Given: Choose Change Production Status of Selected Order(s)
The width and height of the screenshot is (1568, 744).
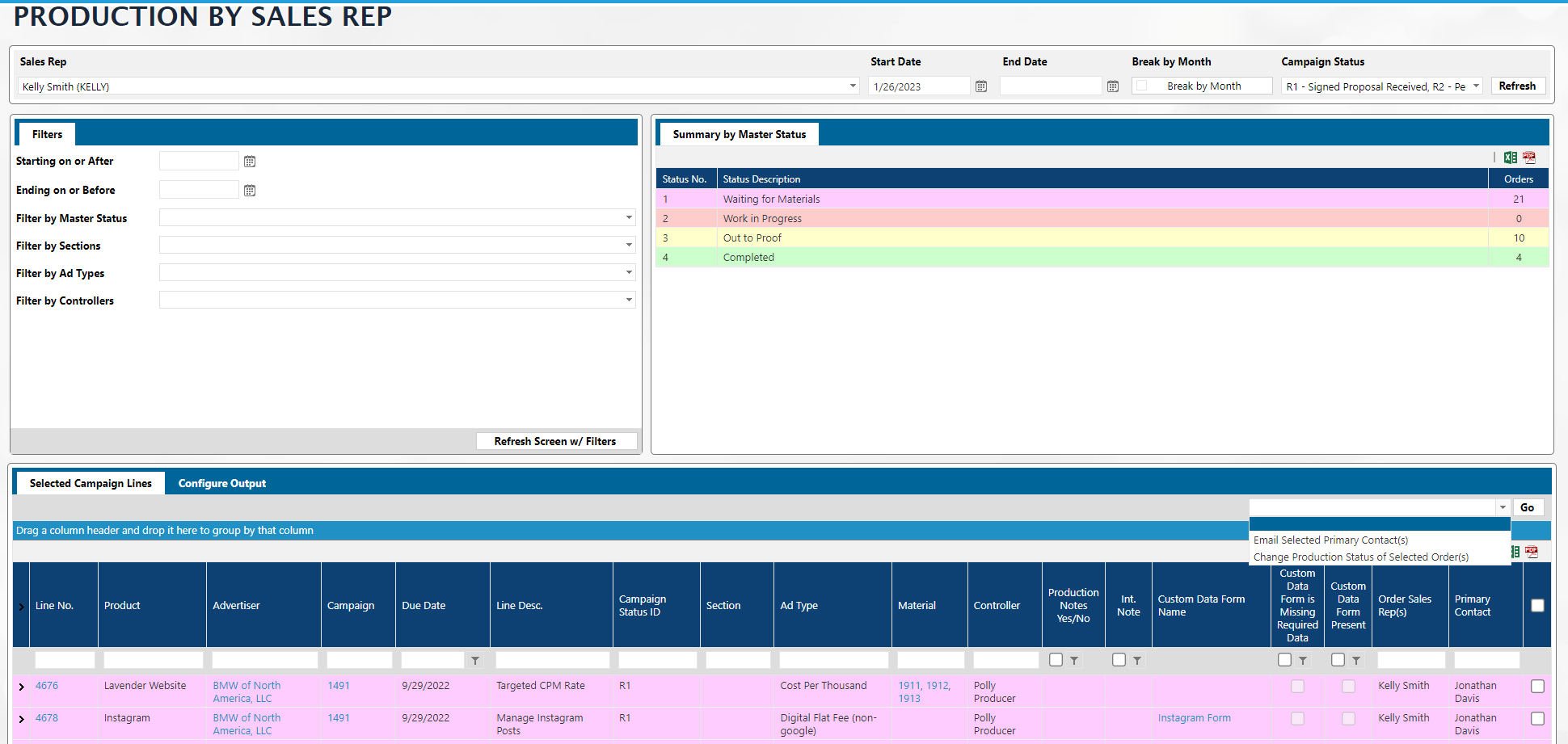Looking at the screenshot, I should (1361, 557).
